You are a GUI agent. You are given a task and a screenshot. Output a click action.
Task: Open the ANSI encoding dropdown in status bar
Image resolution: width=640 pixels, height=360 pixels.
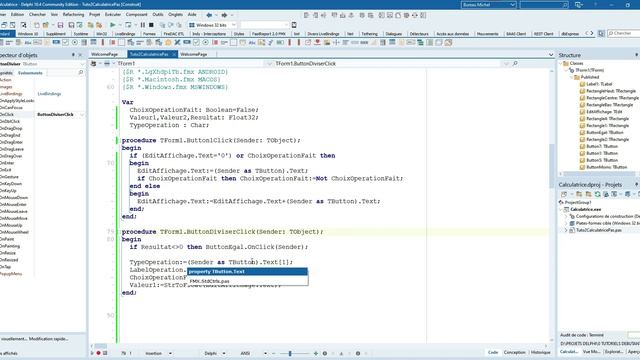coord(265,353)
